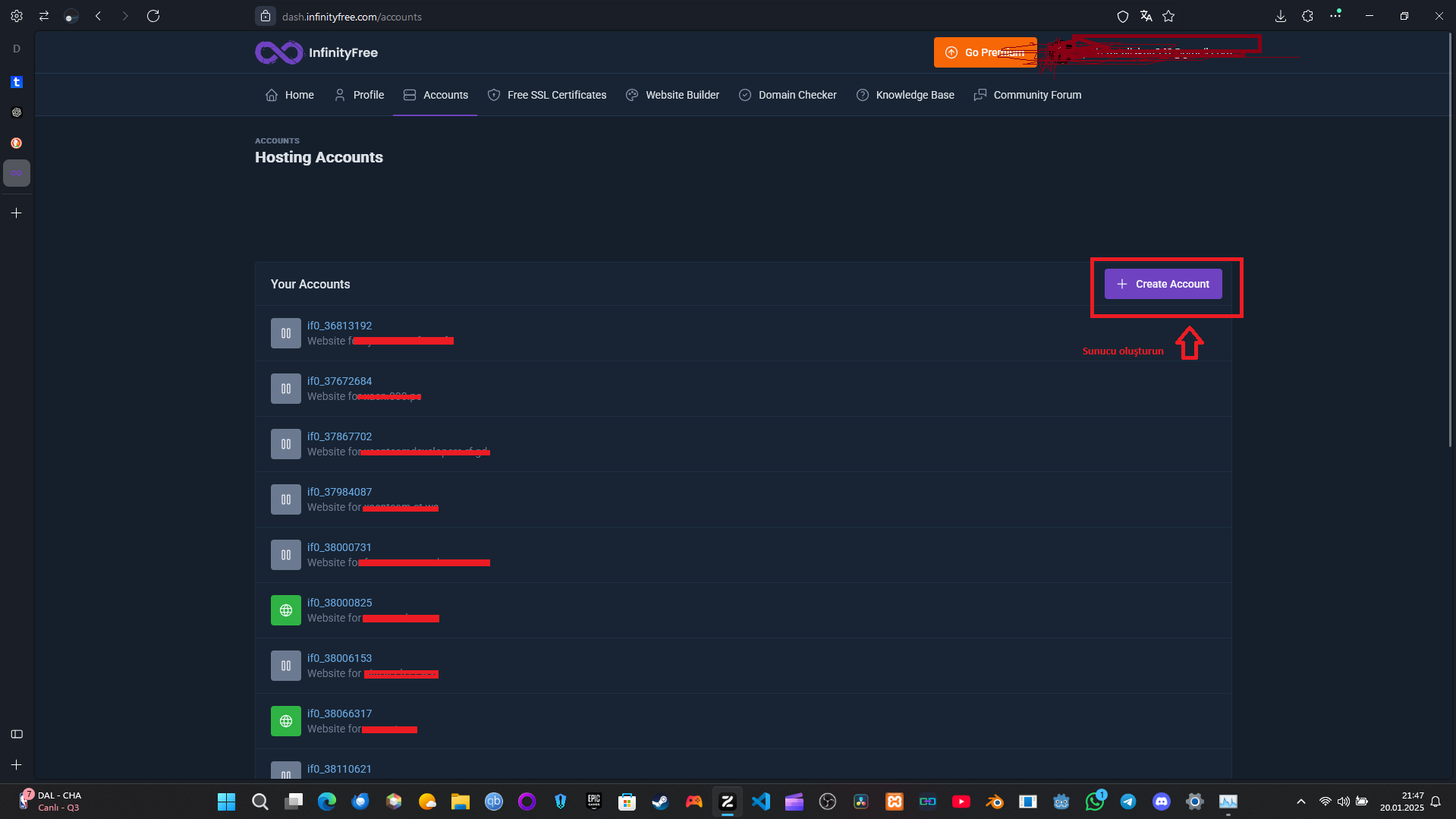1456x819 pixels.
Task: Open the Profile navigation item
Action: 360,95
